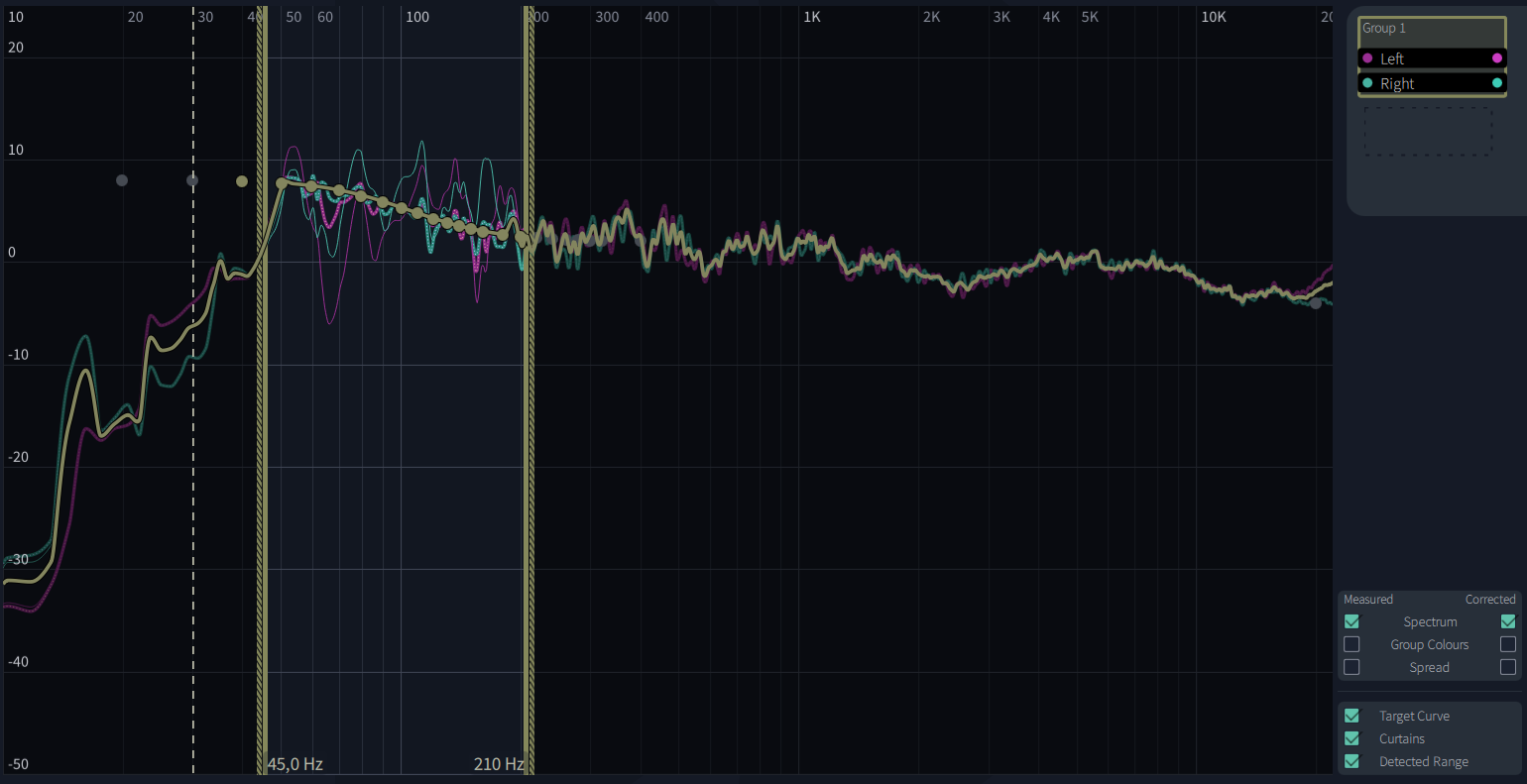Enable the Corrected Spread checkbox
The width and height of the screenshot is (1527, 784).
[x=1508, y=667]
